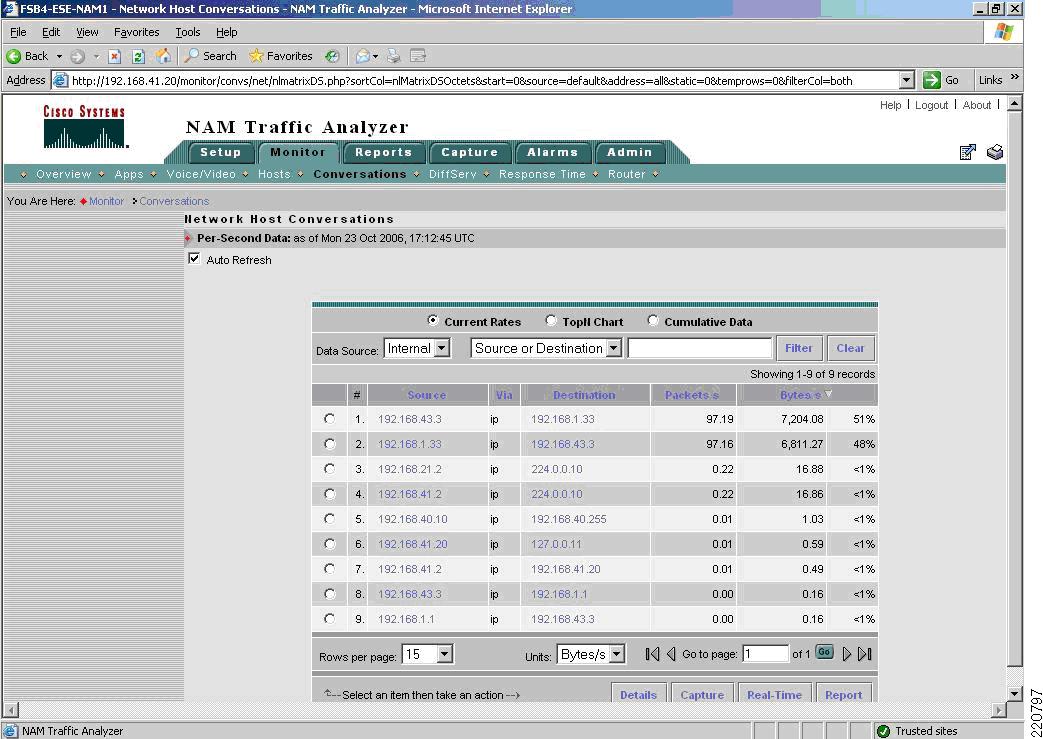Select the Cumulative Data radio button

click(x=653, y=321)
